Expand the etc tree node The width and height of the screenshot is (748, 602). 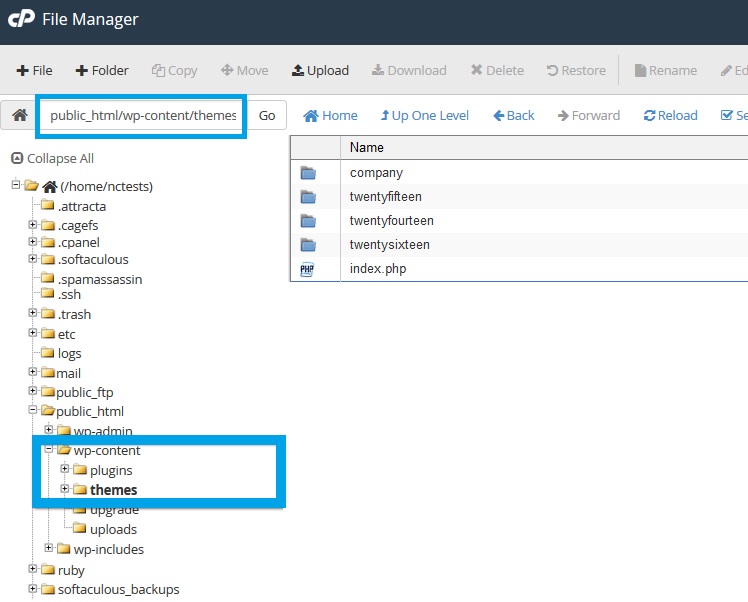tap(32, 332)
